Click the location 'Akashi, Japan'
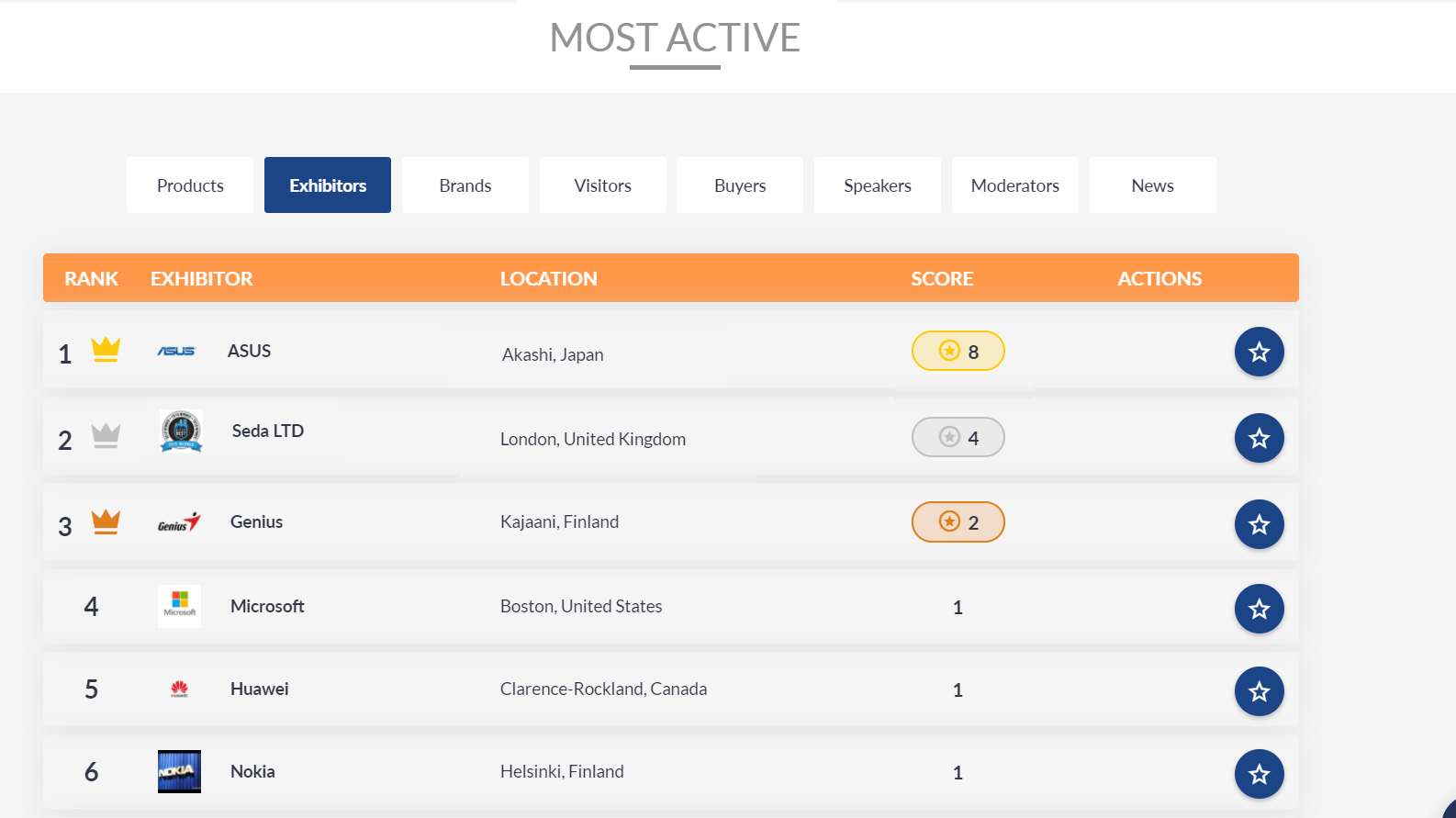 coord(553,354)
